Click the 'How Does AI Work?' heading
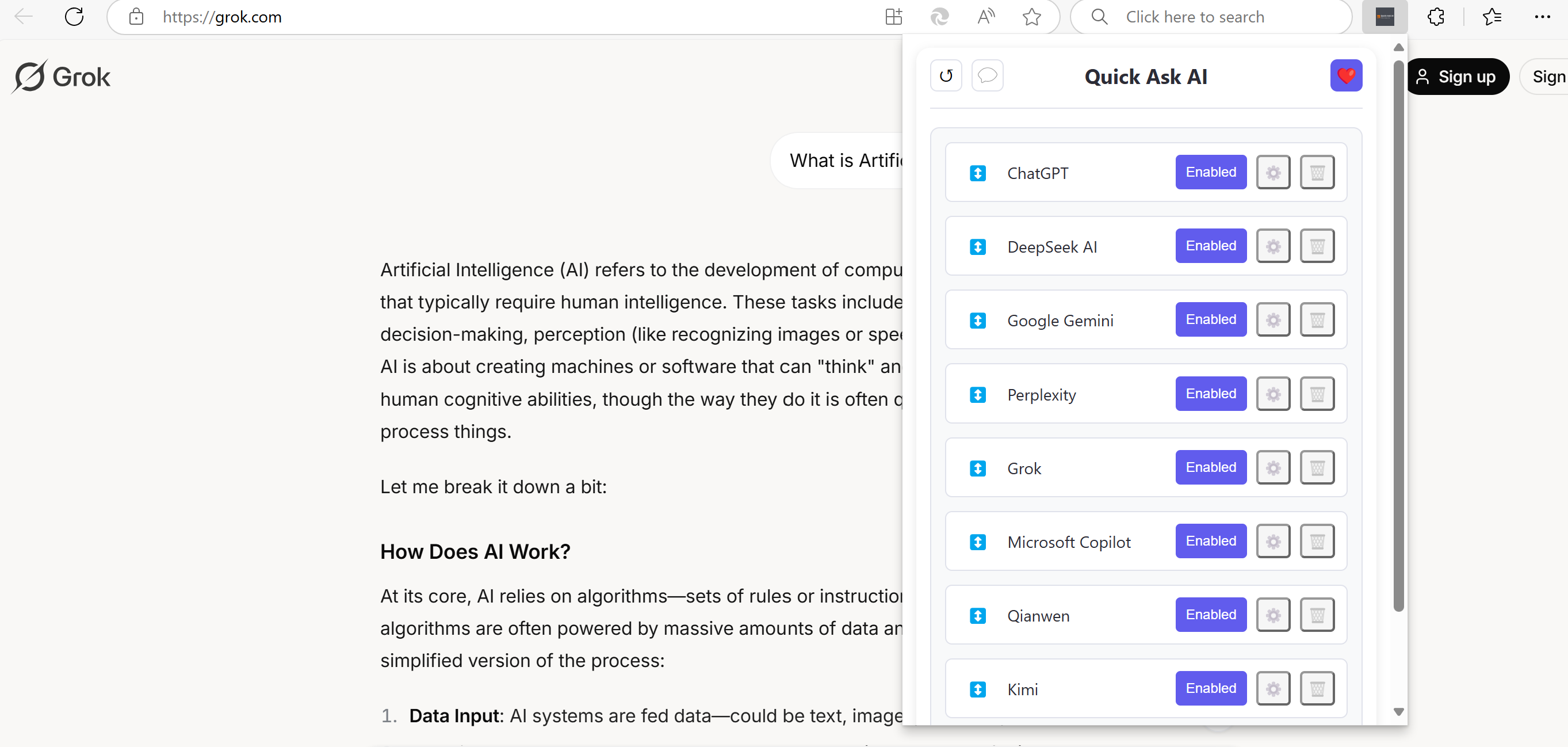Screen dimensions: 1568x747 475,551
